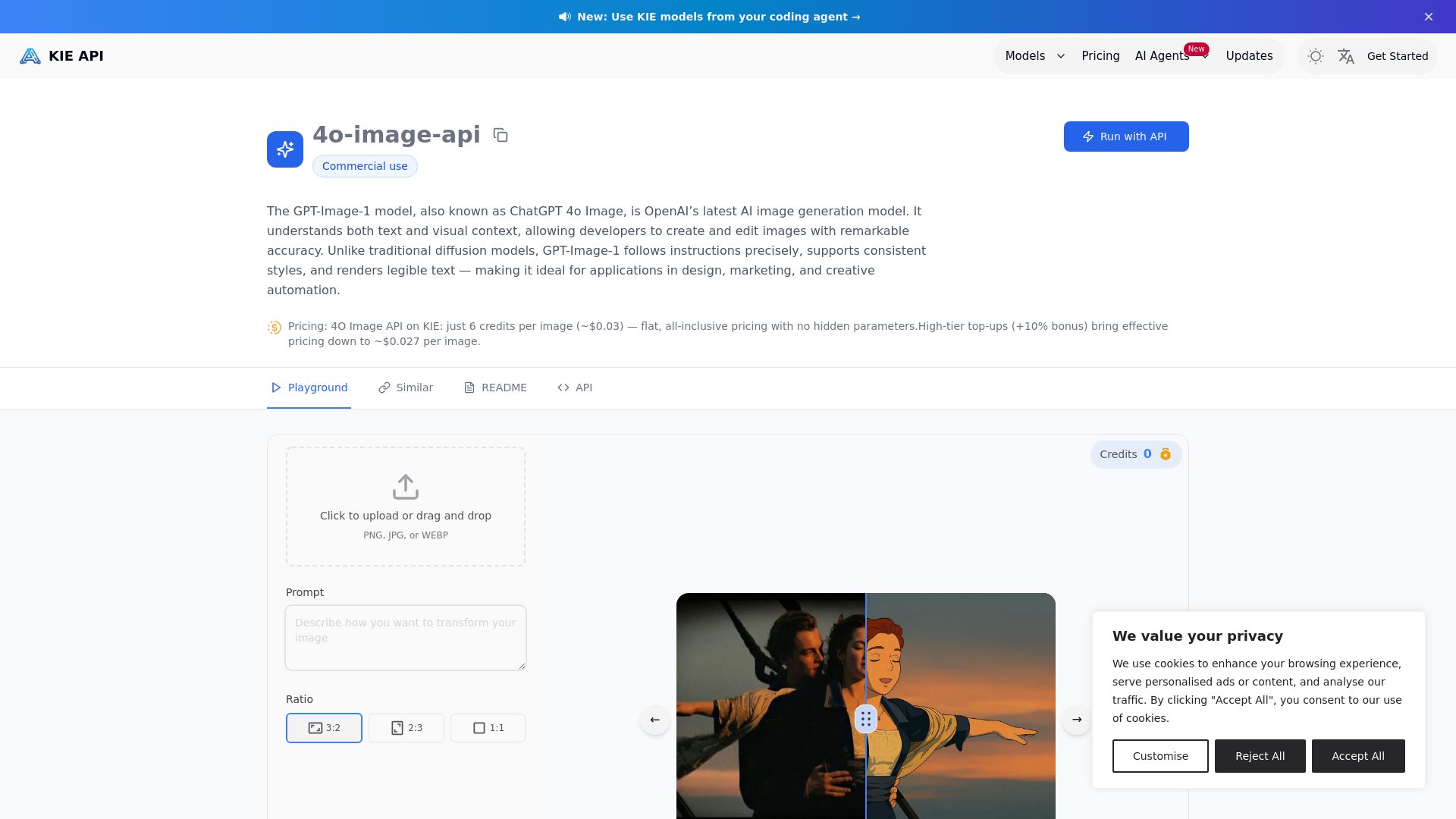Select the 2:3 ratio option
The width and height of the screenshot is (1456, 819).
pos(406,728)
